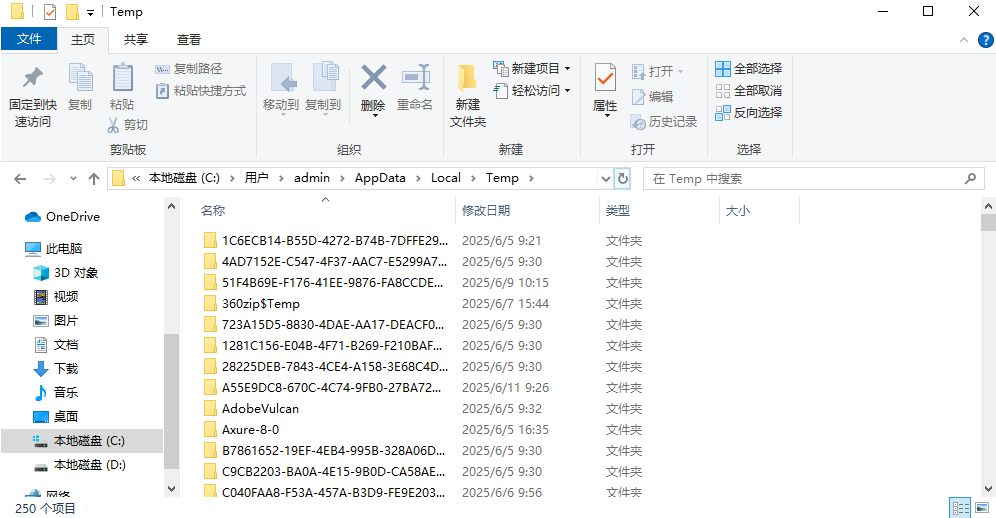Click the AppData breadcrumb segment
996x518 pixels.
click(380, 178)
